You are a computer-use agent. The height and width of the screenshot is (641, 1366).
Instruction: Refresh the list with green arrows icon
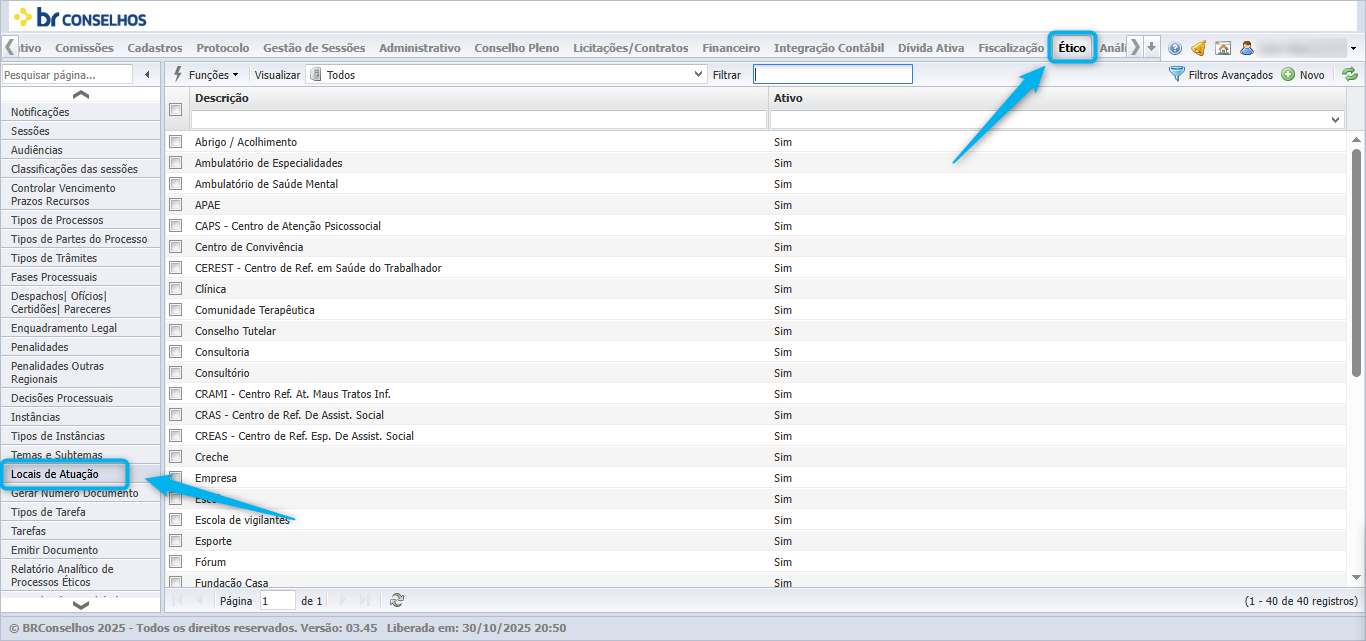pos(1350,74)
